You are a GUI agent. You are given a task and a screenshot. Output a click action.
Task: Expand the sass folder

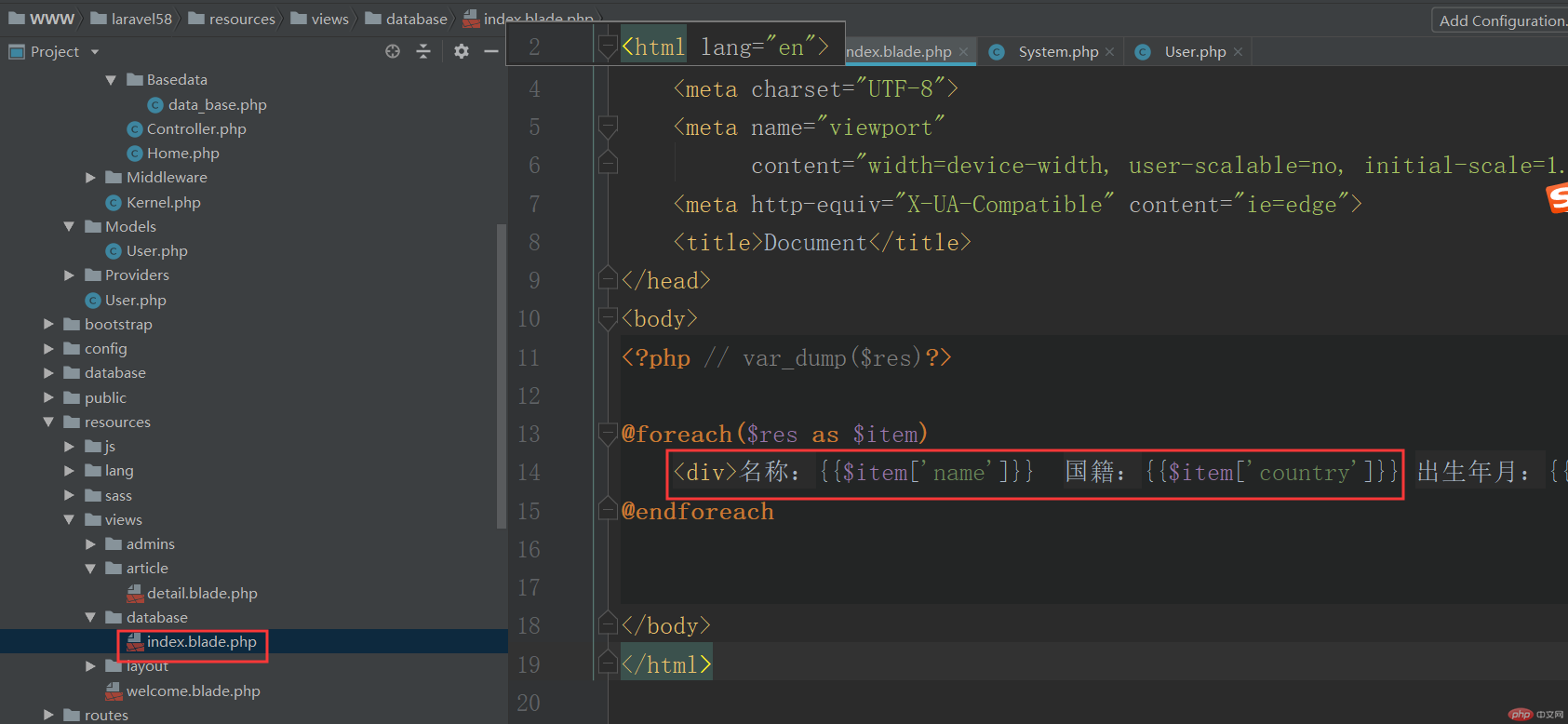[x=69, y=495]
